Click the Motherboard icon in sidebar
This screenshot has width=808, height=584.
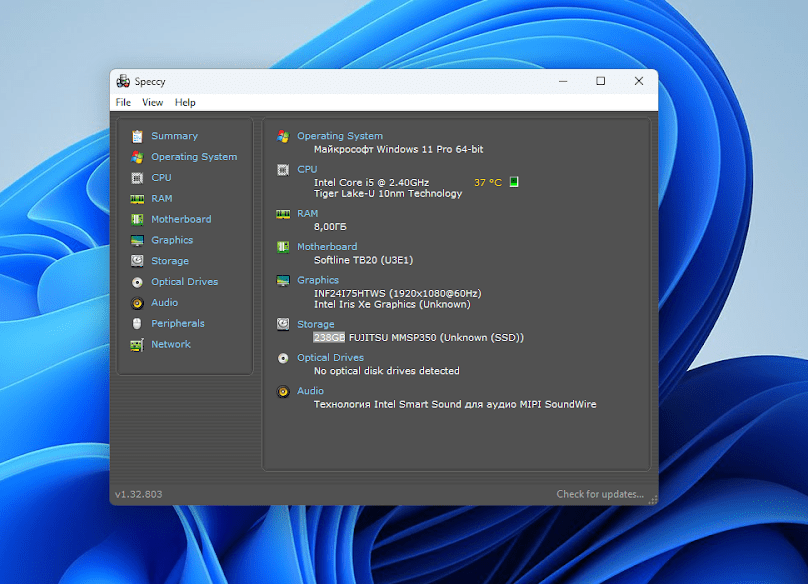[137, 220]
